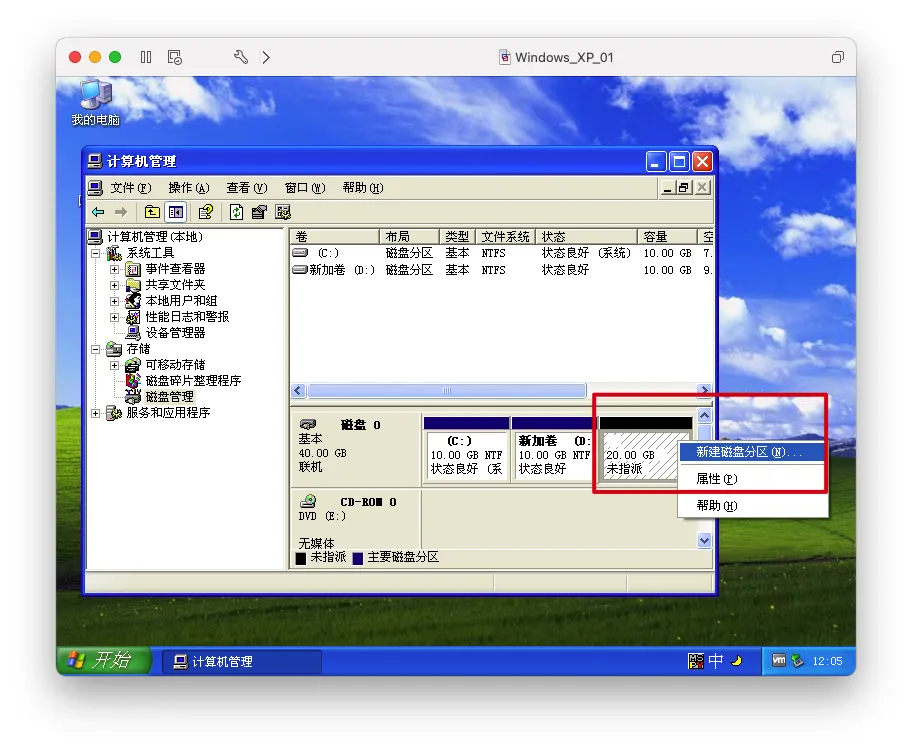Expand the 可移动存储 node

pyautogui.click(x=115, y=365)
